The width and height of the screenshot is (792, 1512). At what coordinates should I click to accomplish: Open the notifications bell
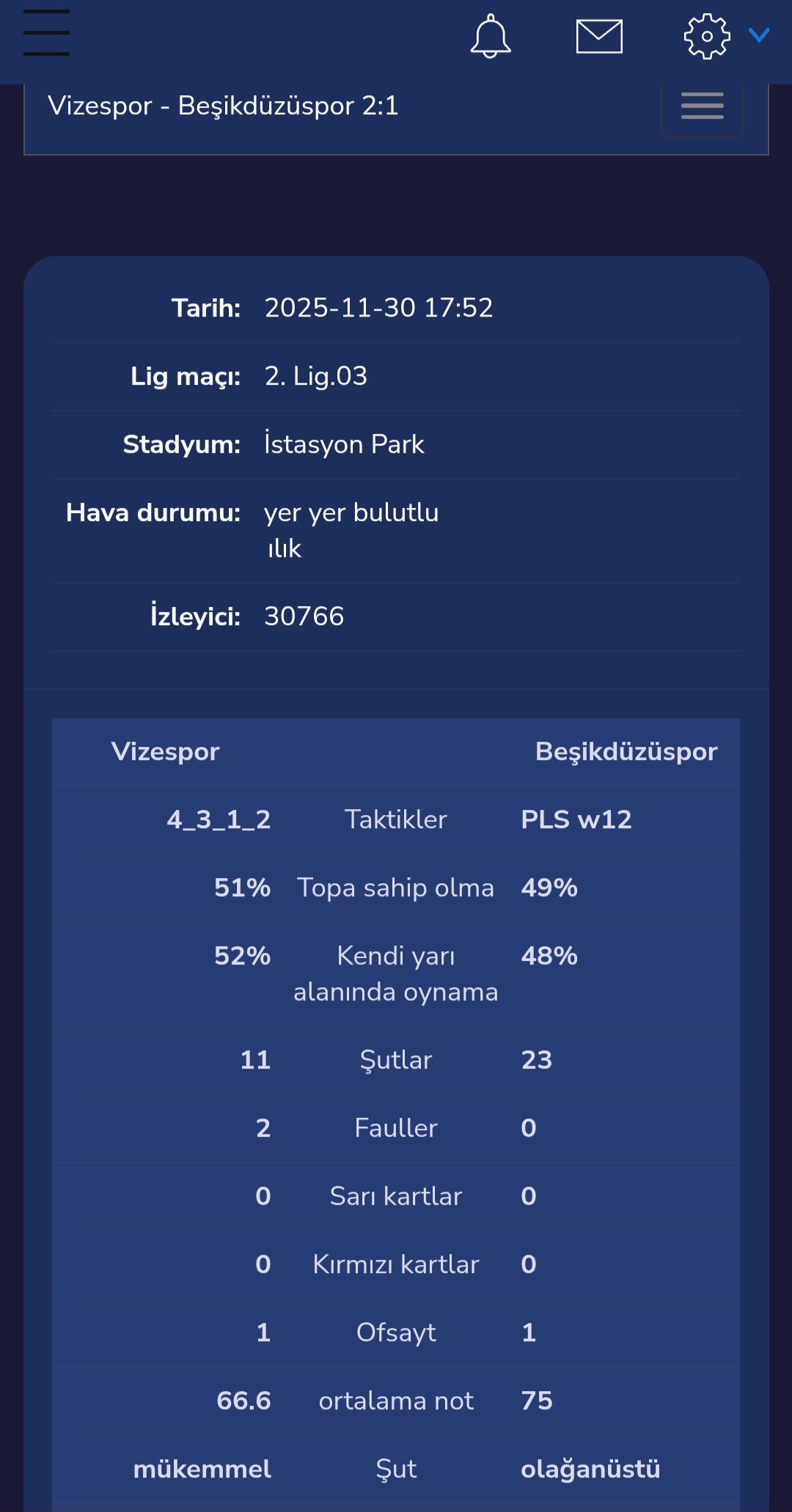pyautogui.click(x=491, y=36)
